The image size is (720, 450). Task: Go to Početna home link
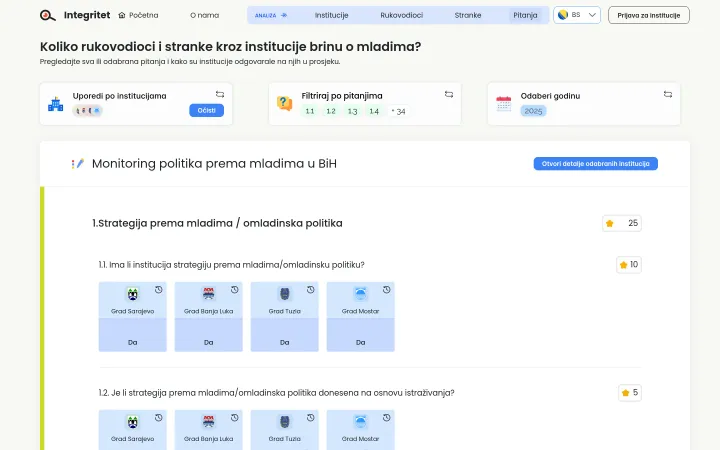click(x=138, y=15)
